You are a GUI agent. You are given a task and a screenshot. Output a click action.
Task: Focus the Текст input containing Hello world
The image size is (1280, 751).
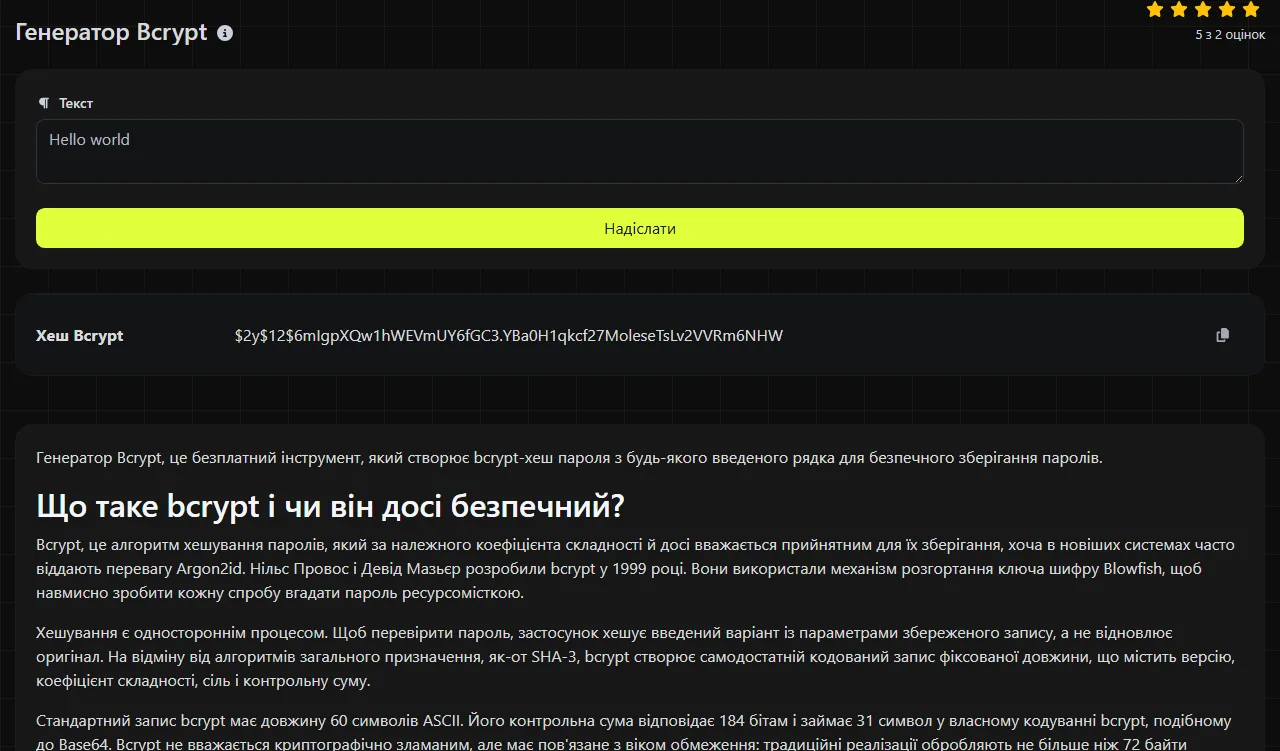pos(640,152)
